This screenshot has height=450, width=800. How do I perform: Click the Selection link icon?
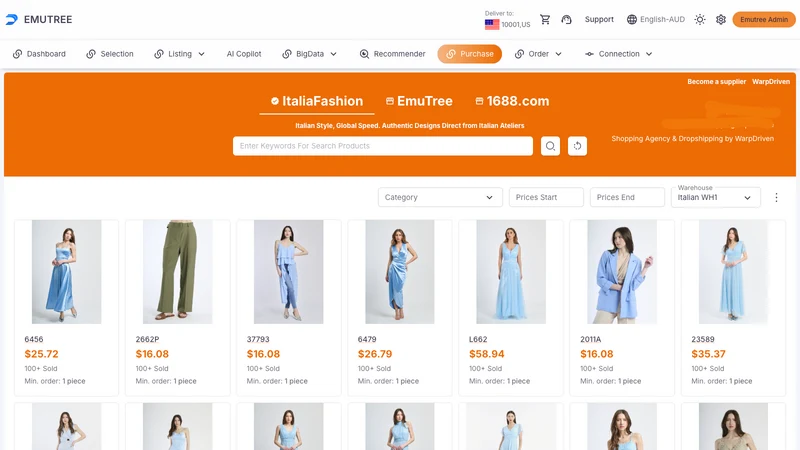pyautogui.click(x=91, y=54)
